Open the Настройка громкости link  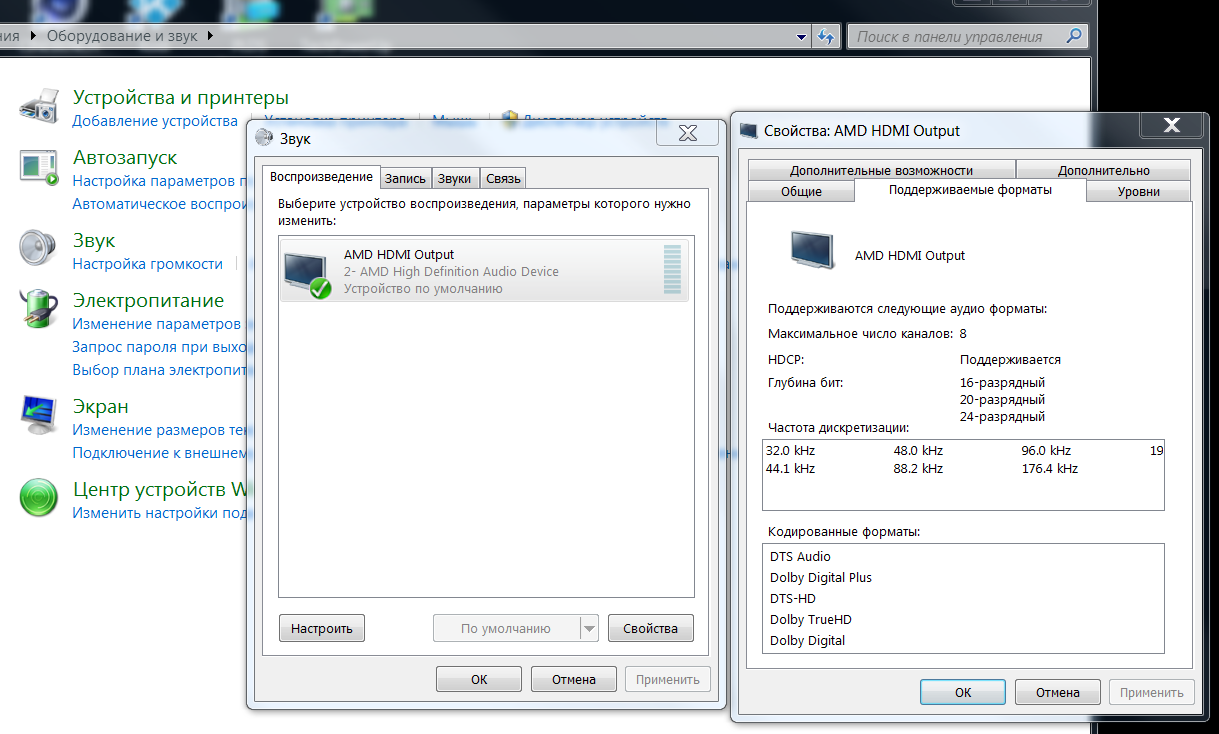[147, 264]
